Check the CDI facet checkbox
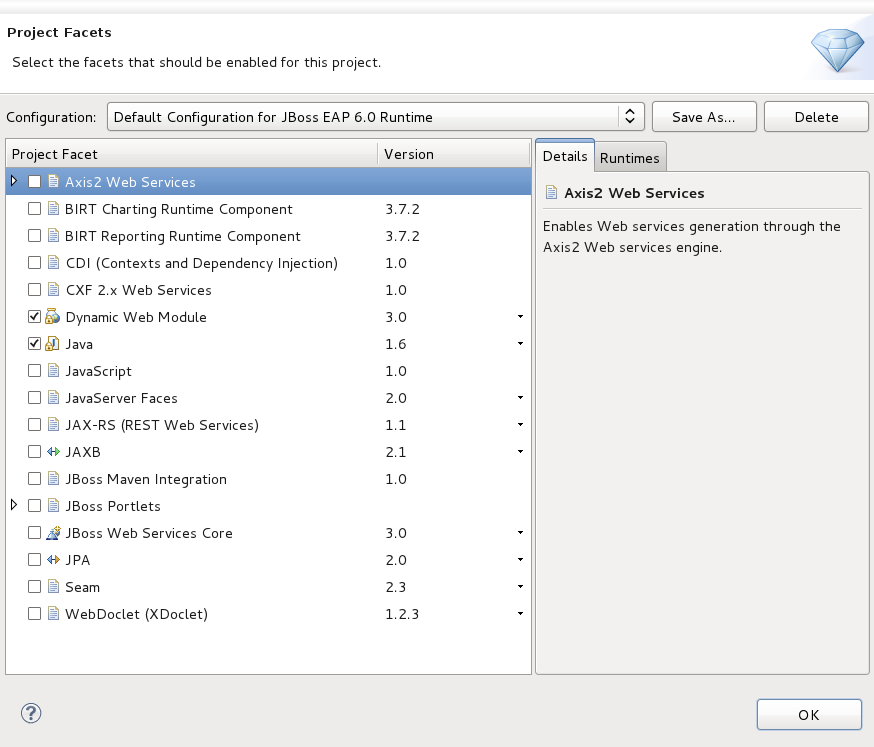 (x=35, y=263)
